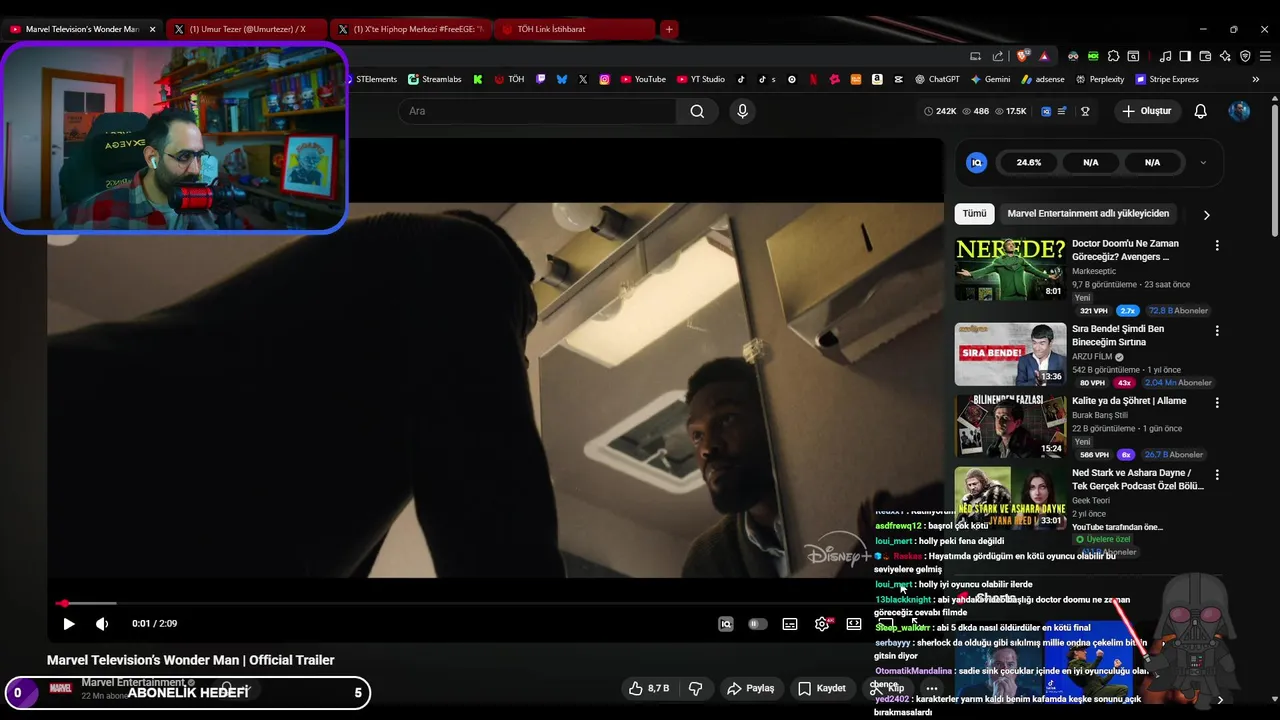Click the 24.6% vidIQ score pill
Viewport: 1280px width, 720px height.
pyautogui.click(x=1028, y=162)
